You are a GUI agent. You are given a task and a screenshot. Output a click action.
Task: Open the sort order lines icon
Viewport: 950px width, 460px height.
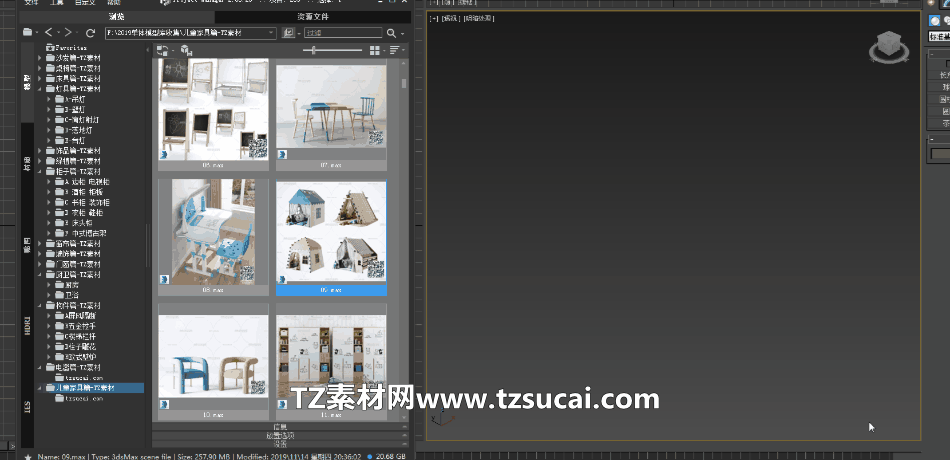(x=394, y=50)
